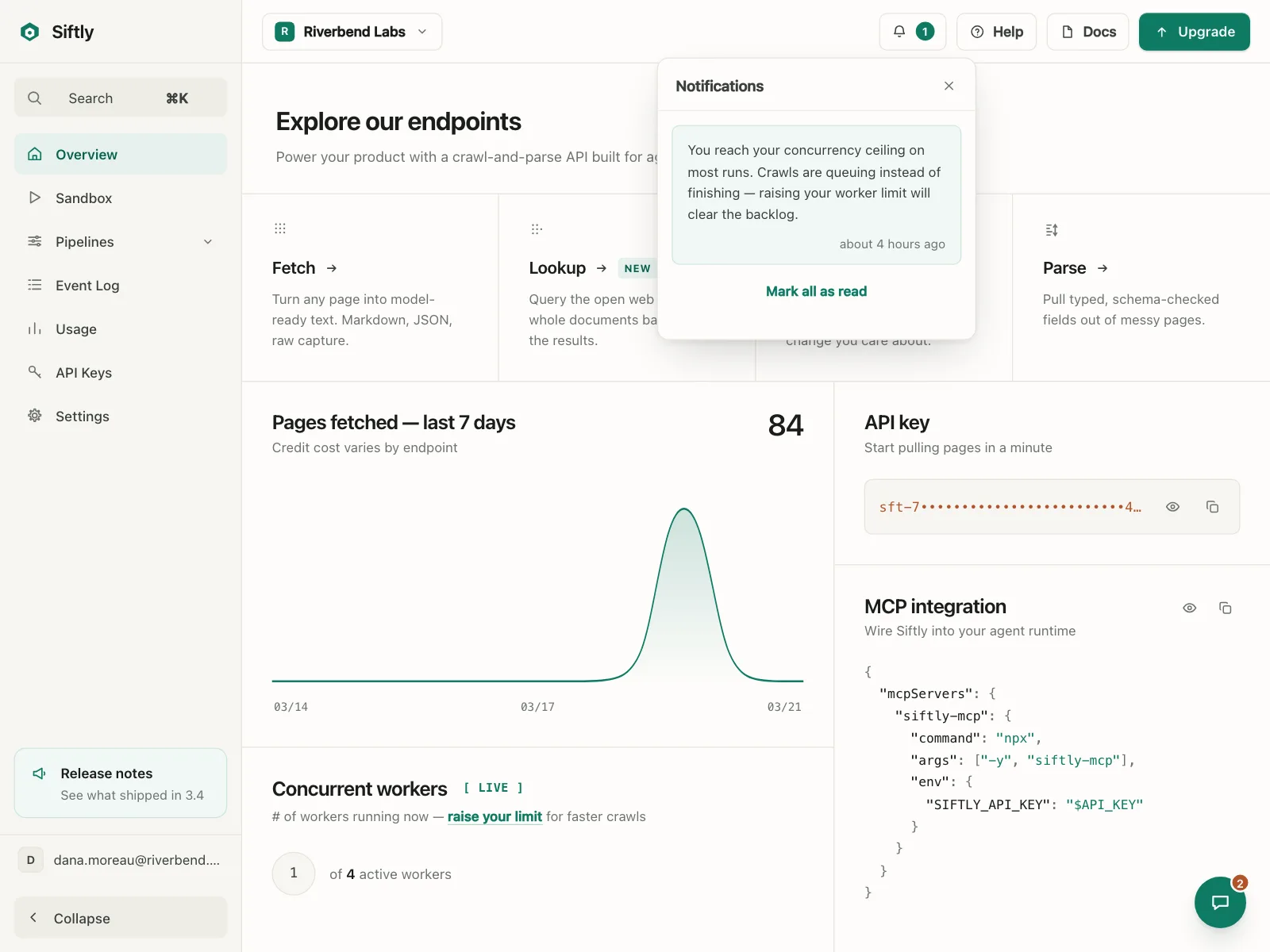Go to Sandbox

pyautogui.click(x=121, y=198)
